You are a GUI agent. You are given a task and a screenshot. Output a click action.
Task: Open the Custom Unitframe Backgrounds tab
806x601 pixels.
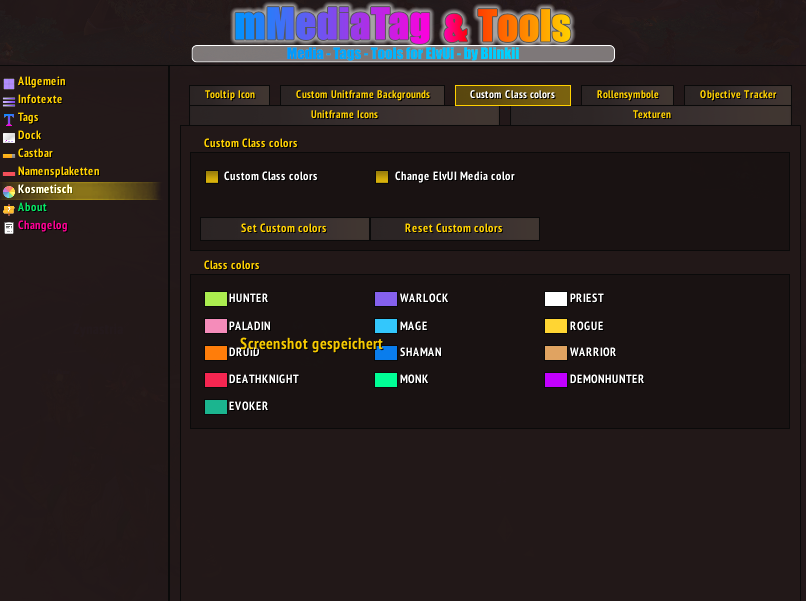tap(363, 95)
